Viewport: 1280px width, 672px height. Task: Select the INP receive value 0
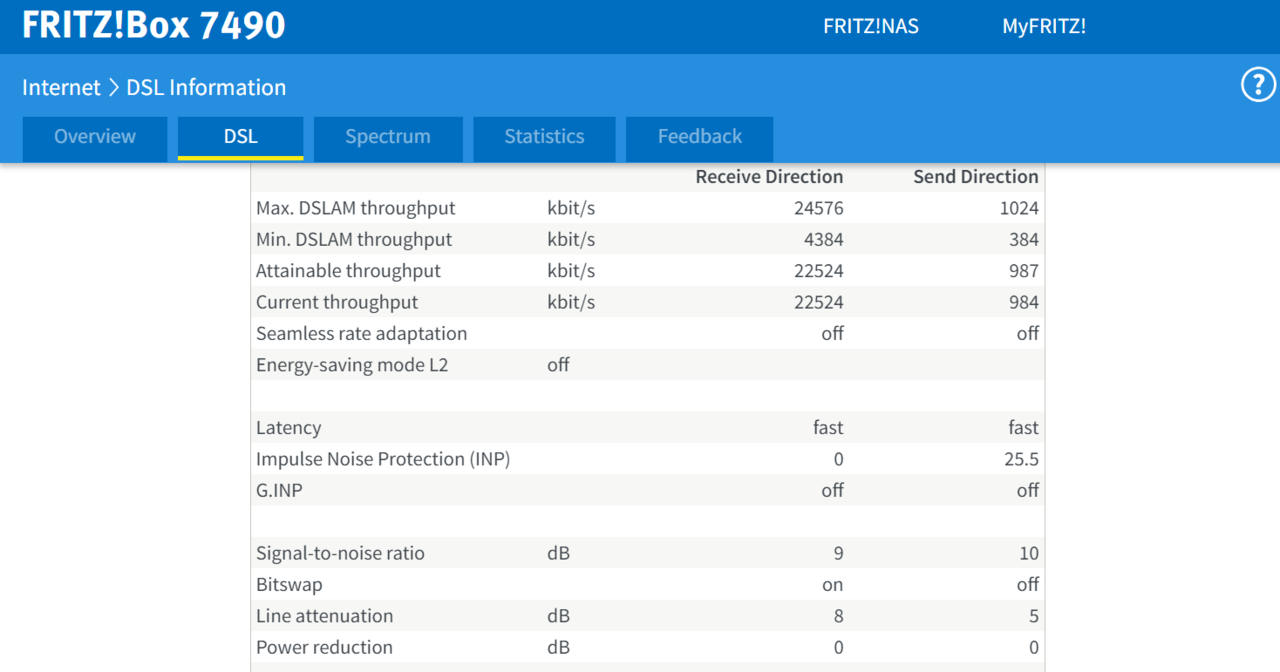[x=838, y=459]
